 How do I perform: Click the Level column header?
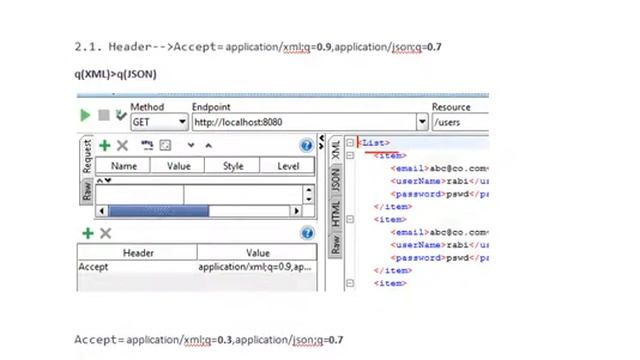tap(287, 166)
